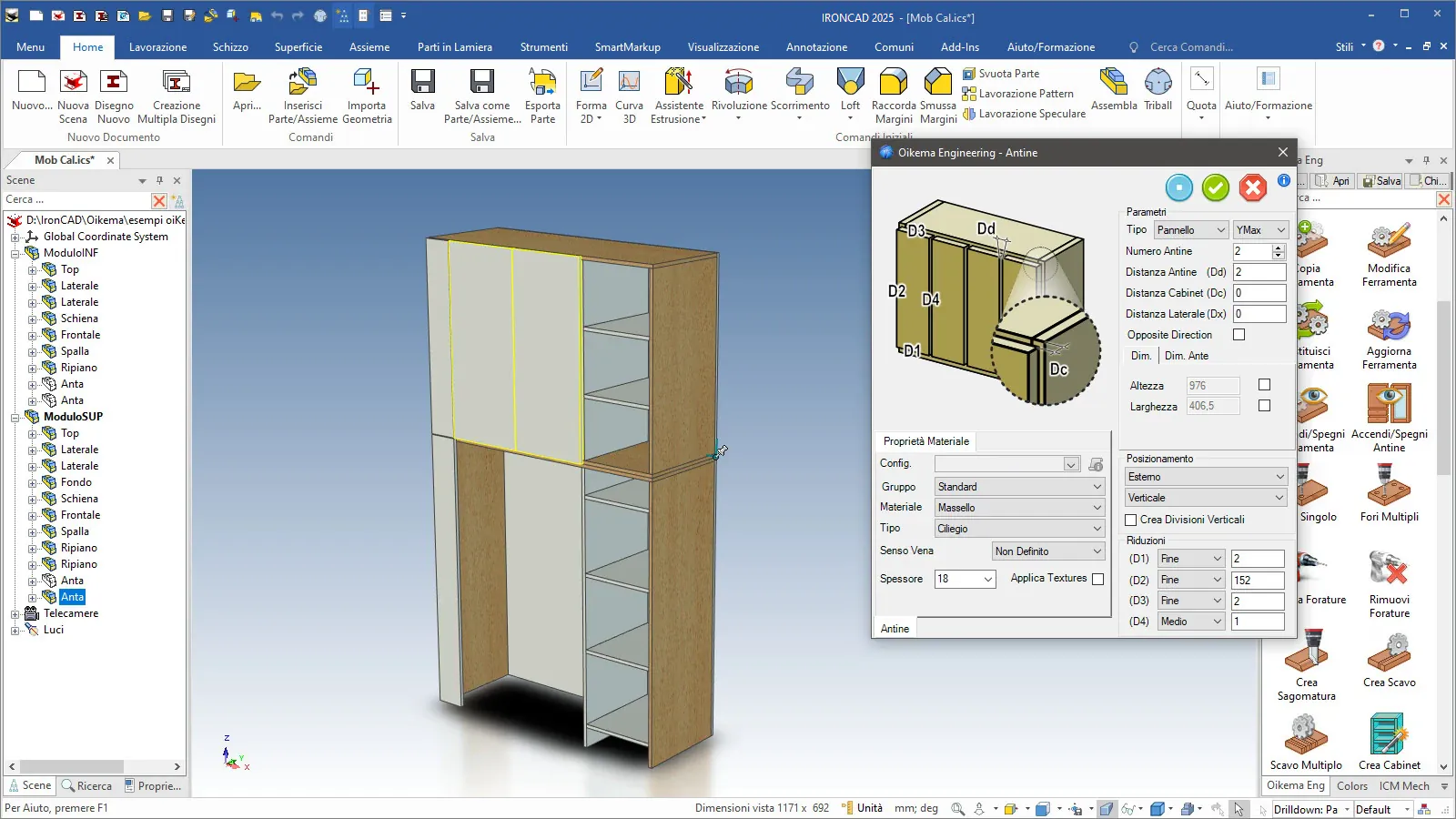Viewport: 1456px width, 819px height.
Task: Click the Distanza Cabinet (Dc) input field
Action: (1259, 293)
